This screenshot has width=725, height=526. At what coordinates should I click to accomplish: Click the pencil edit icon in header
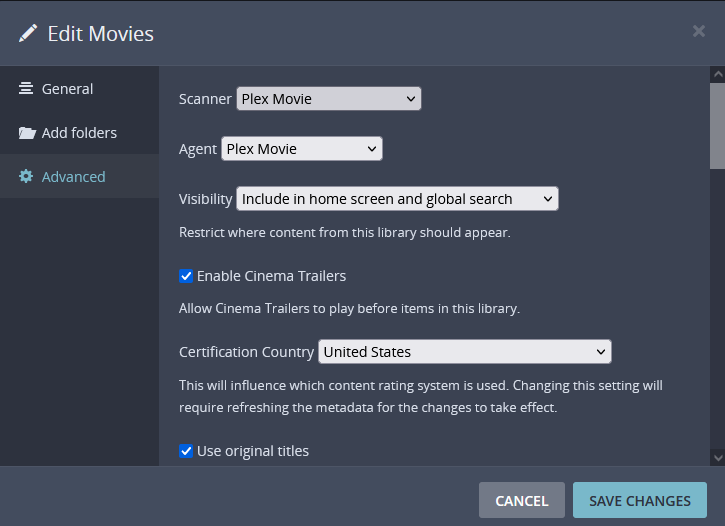[27, 33]
